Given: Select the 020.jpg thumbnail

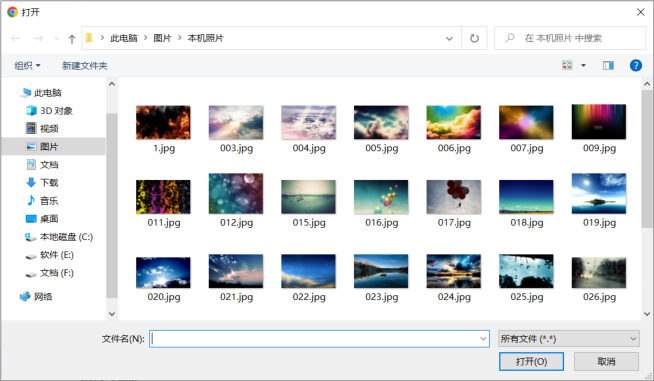Looking at the screenshot, I should 163,273.
